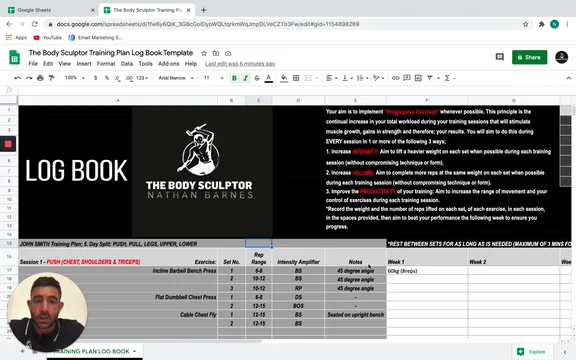Open the YouTube bookmark

[x=48, y=37]
